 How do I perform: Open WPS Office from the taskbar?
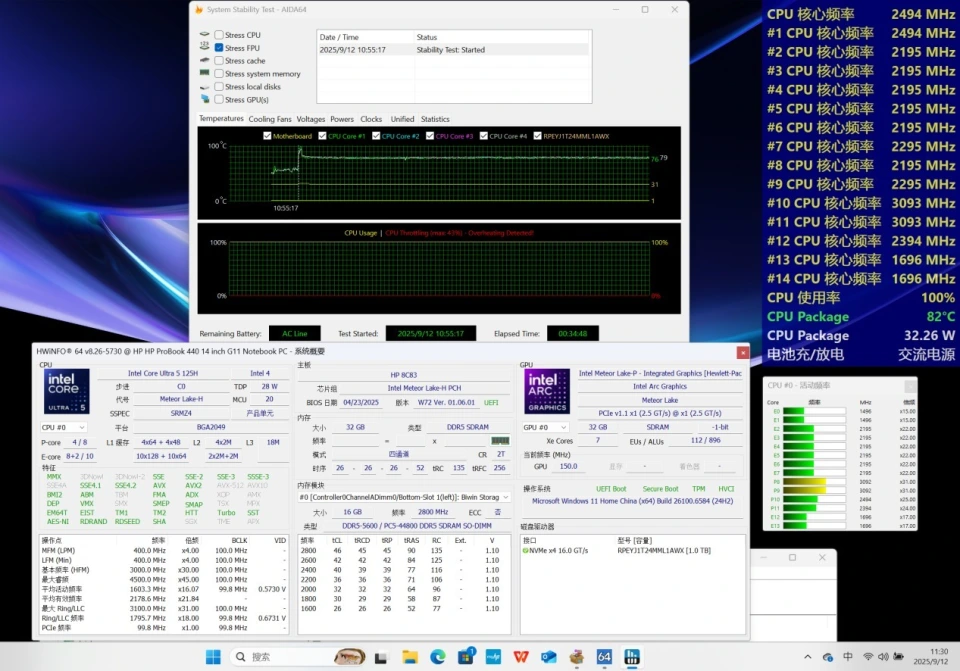coord(521,657)
